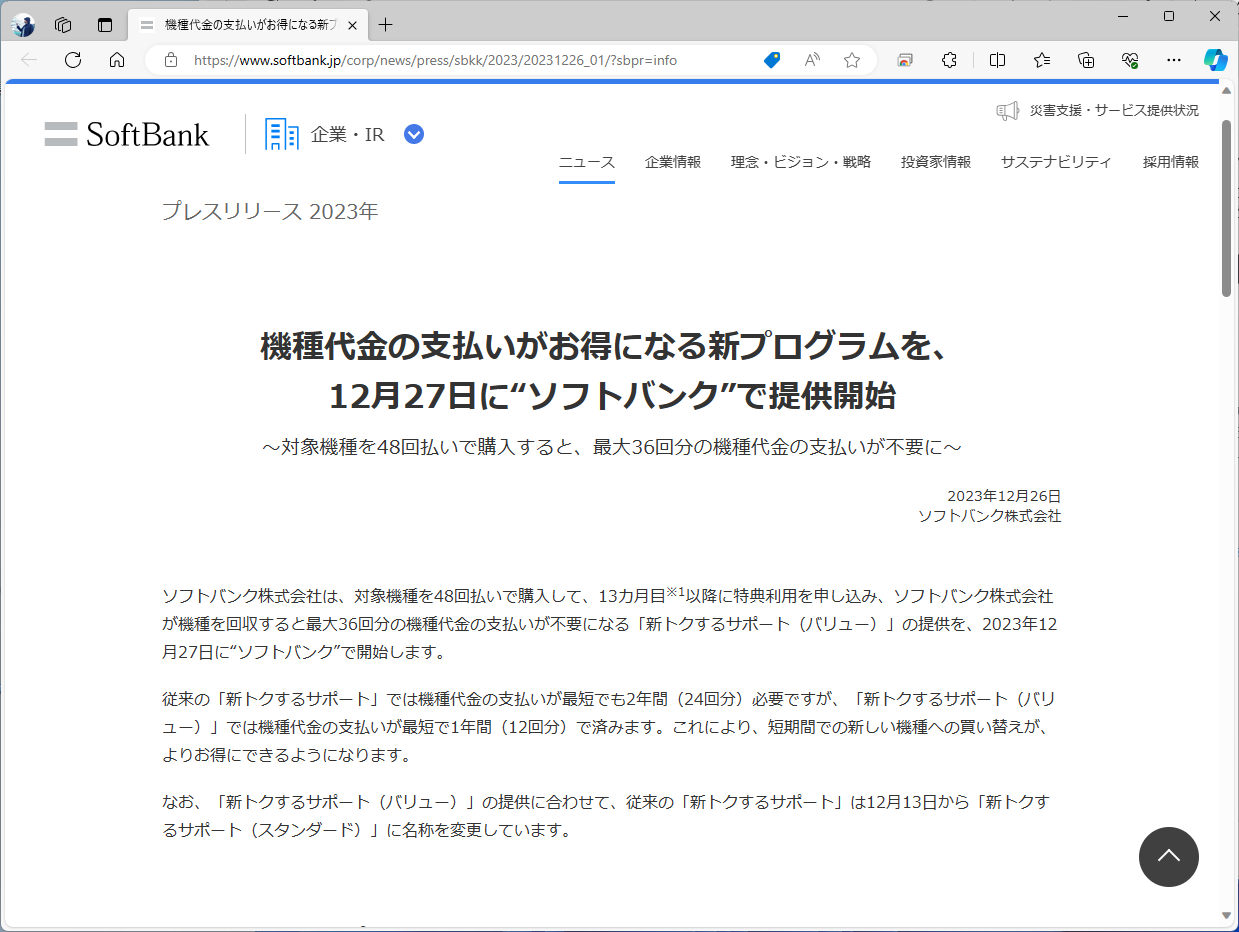Image resolution: width=1239 pixels, height=932 pixels.
Task: Click the back-to-top circular button
Action: coord(1168,857)
